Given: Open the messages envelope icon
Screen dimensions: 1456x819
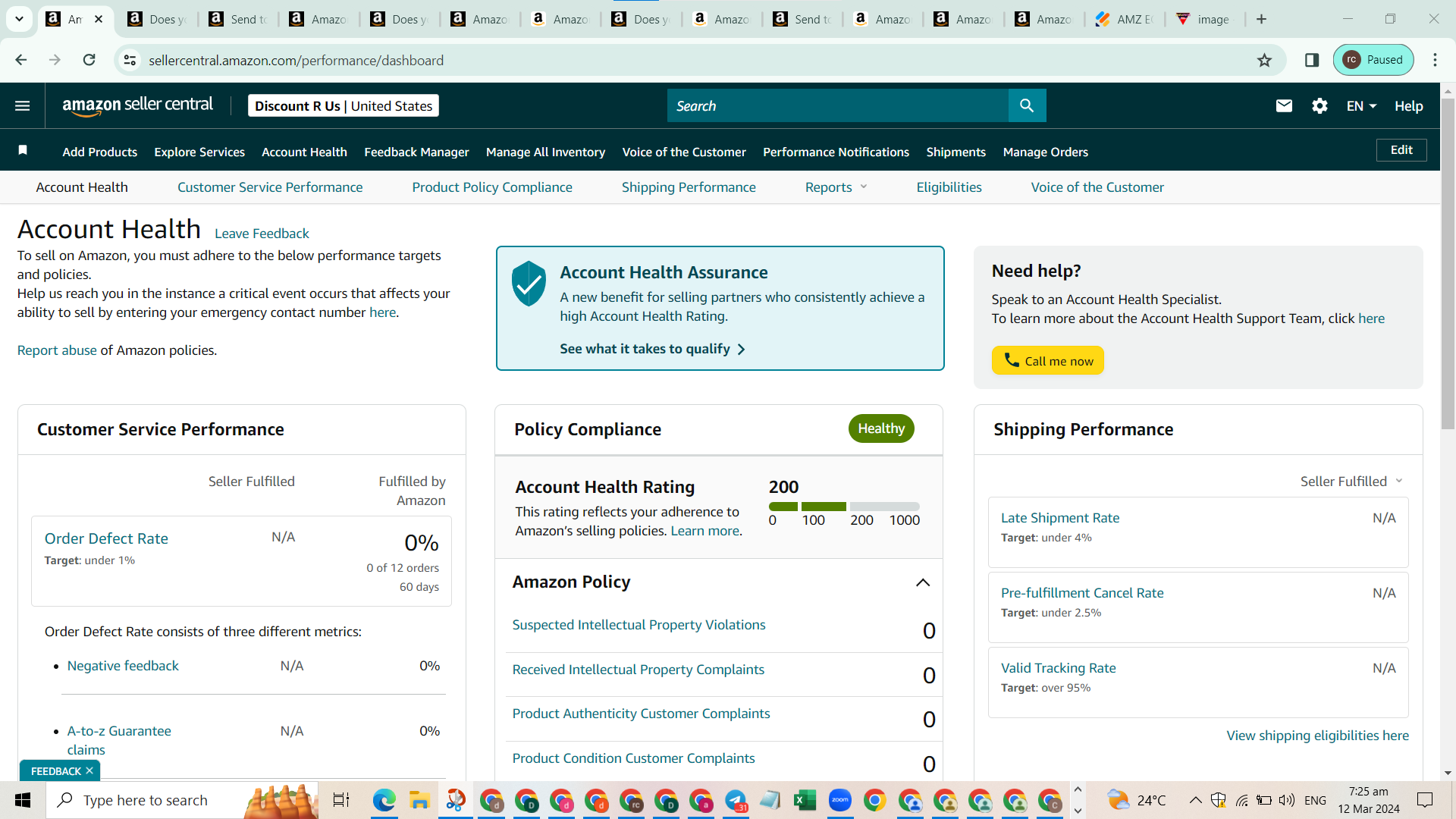Looking at the screenshot, I should (x=1284, y=106).
